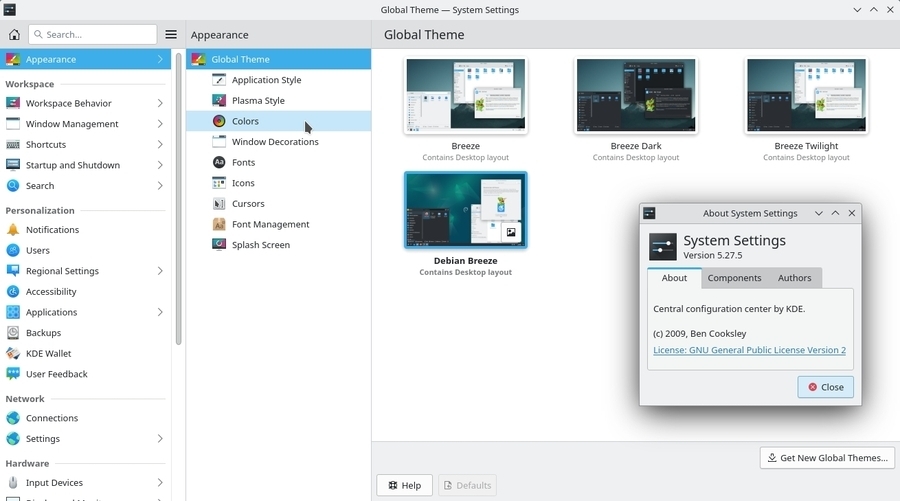This screenshot has width=900, height=501.
Task: Open the network Connections icon
Action: pyautogui.click(x=13, y=418)
